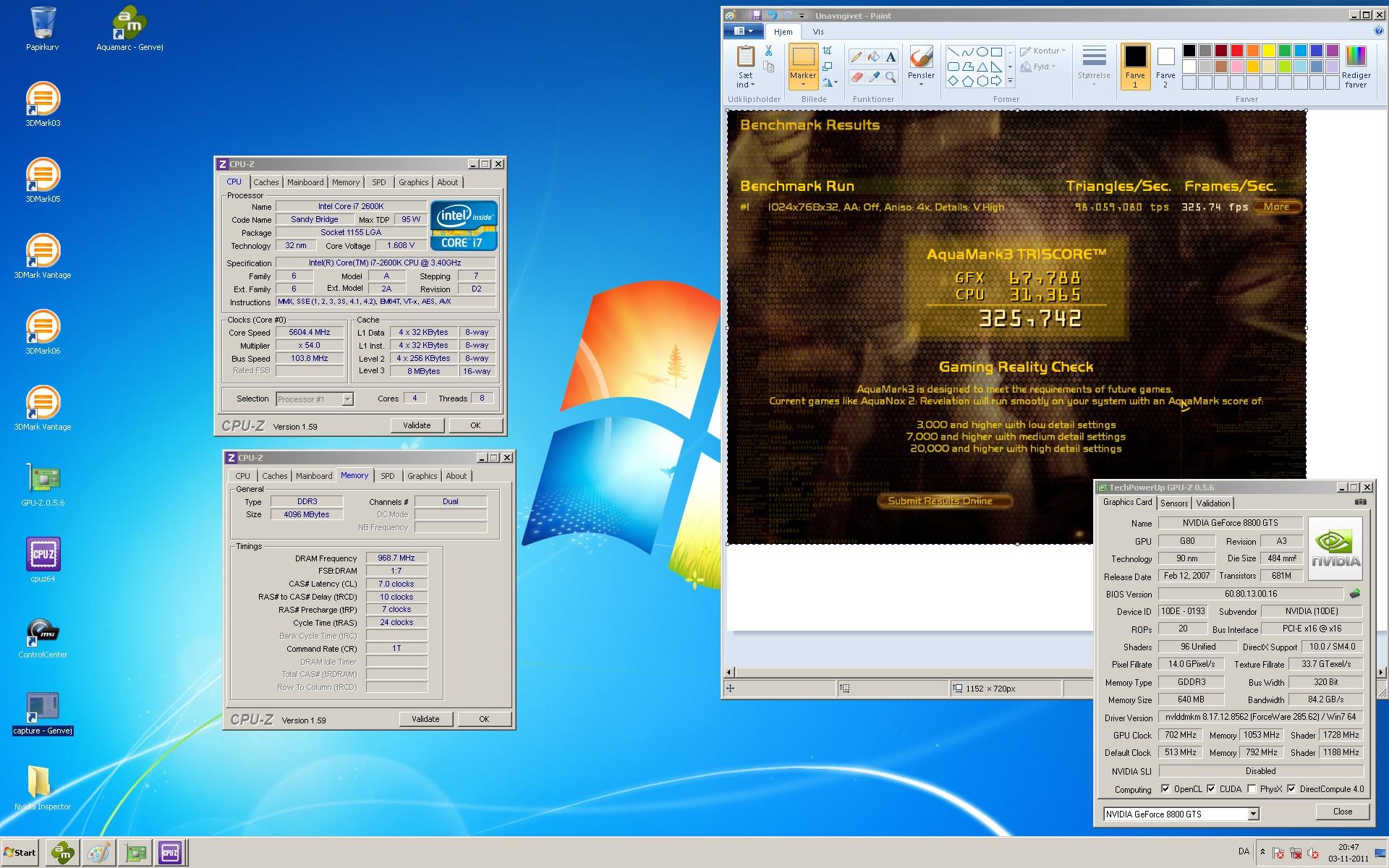The image size is (1389, 868).
Task: Open Rediger farver color editor
Action: 1356,67
